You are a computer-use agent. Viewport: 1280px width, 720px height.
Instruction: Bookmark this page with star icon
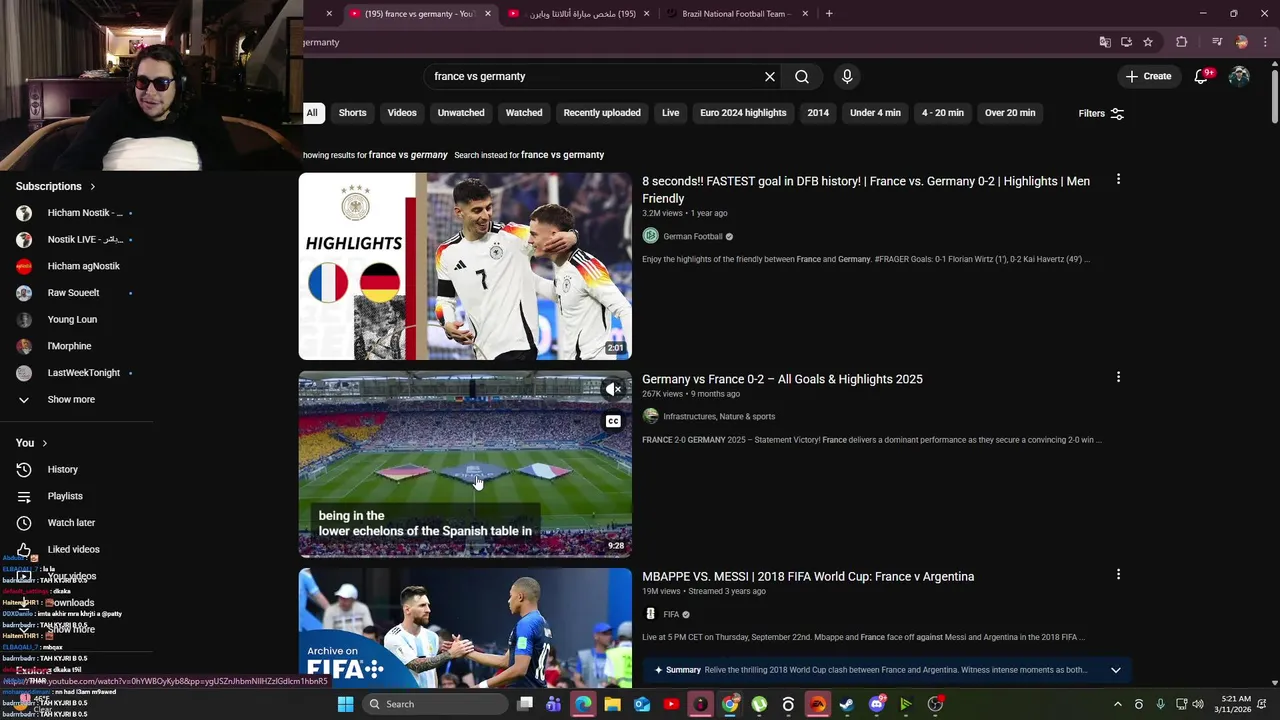[1148, 42]
